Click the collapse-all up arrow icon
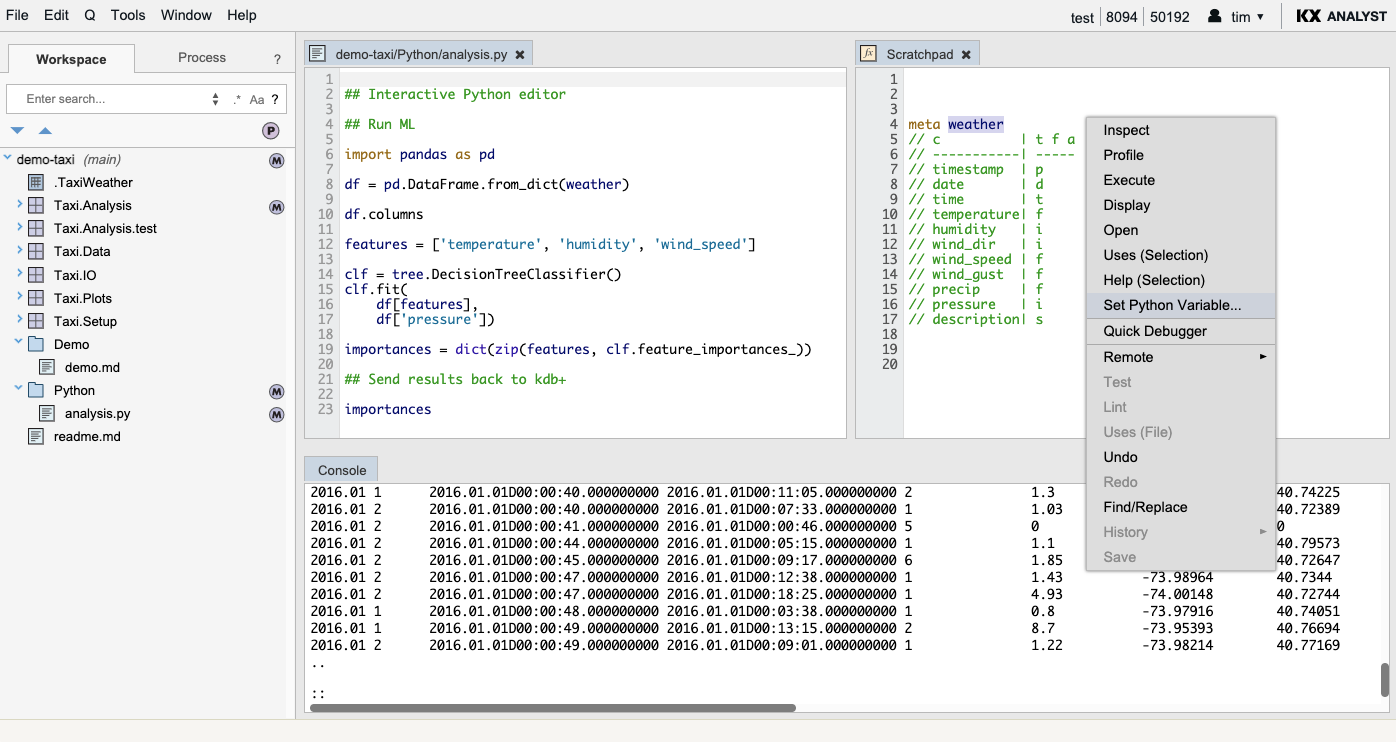1396x742 pixels. [x=45, y=131]
